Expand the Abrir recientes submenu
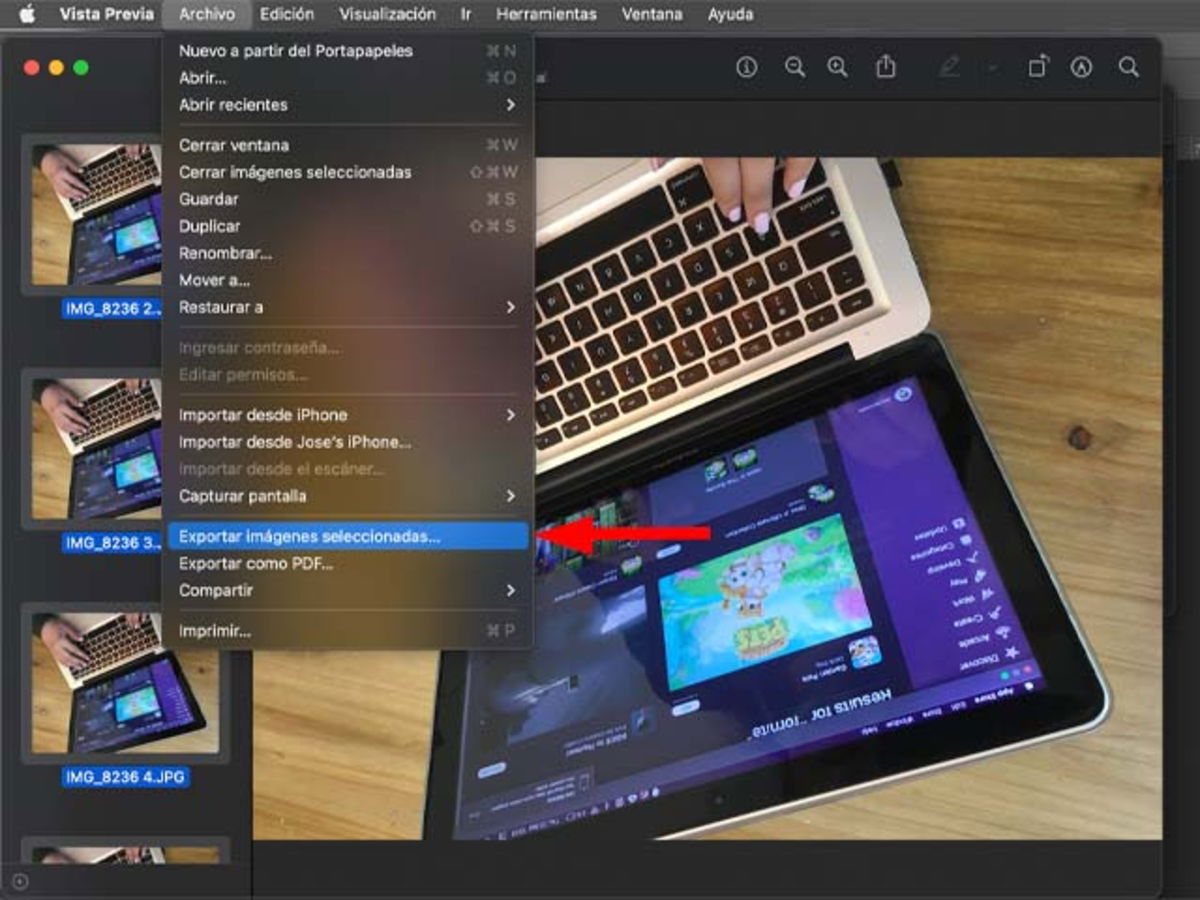The height and width of the screenshot is (900, 1200). tap(347, 105)
